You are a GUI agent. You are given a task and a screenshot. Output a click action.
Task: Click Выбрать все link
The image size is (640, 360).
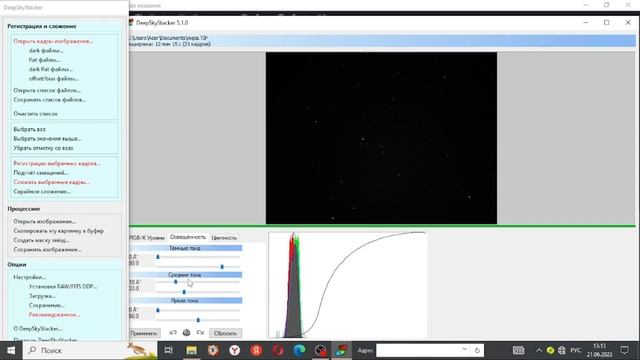tap(29, 129)
